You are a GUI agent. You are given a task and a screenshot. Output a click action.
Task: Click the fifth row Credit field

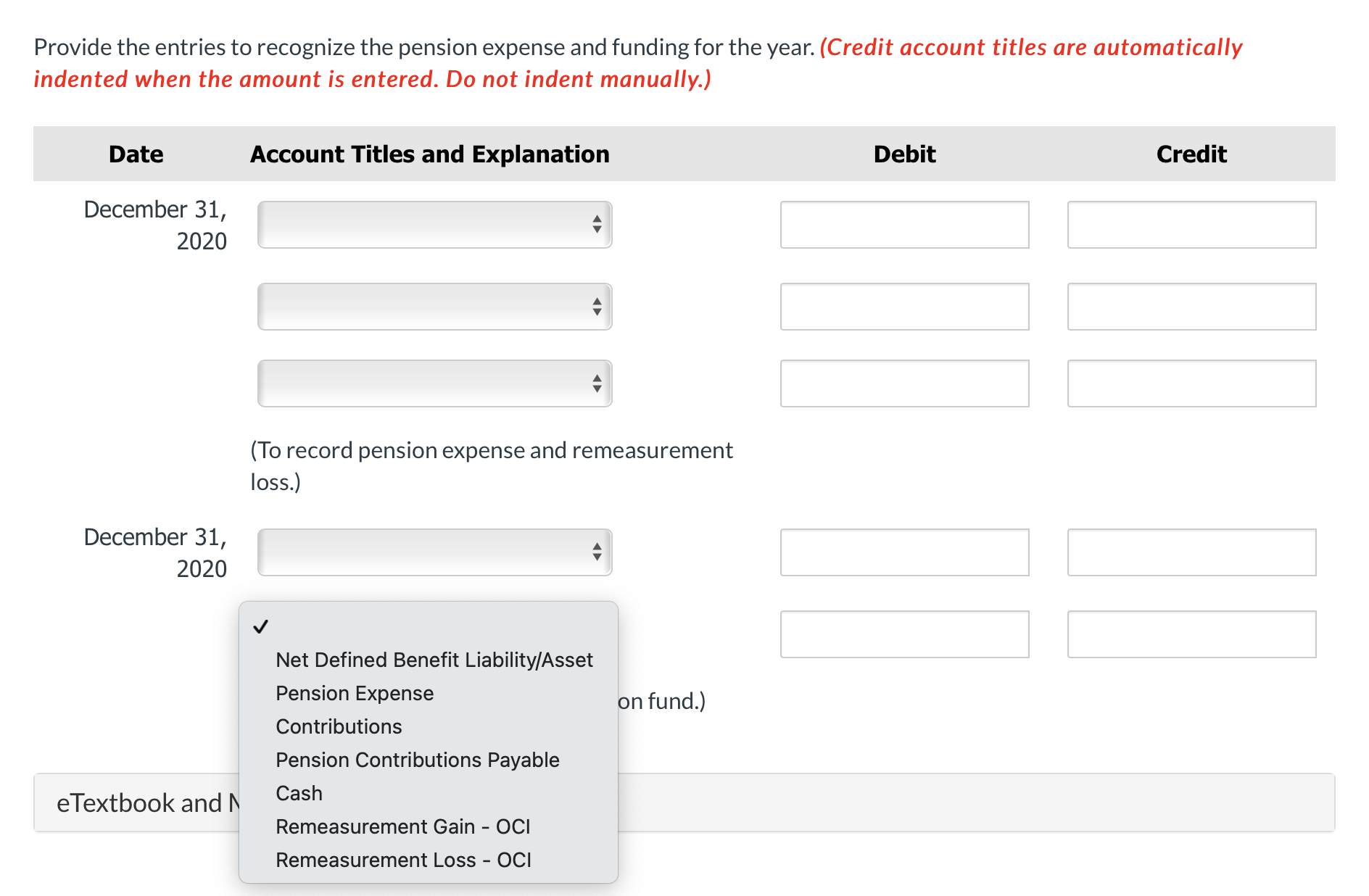coord(1191,634)
